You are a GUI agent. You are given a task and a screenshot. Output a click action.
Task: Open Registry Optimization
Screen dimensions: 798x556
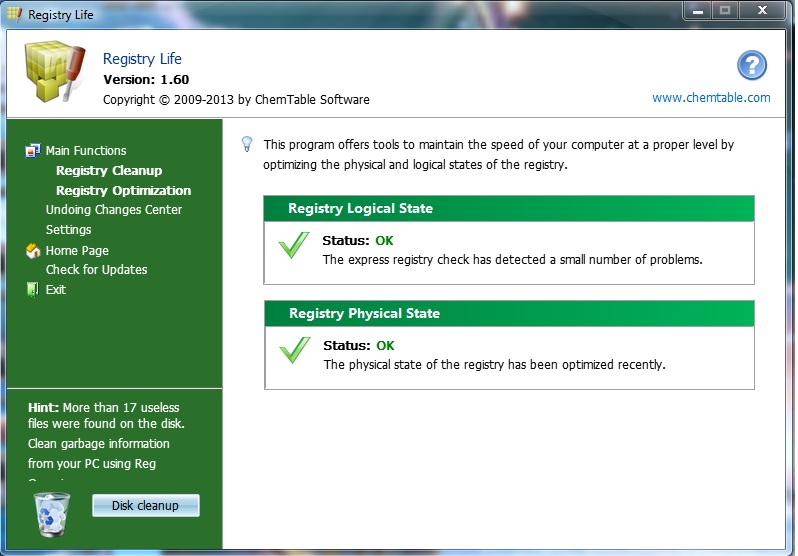pyautogui.click(x=124, y=190)
